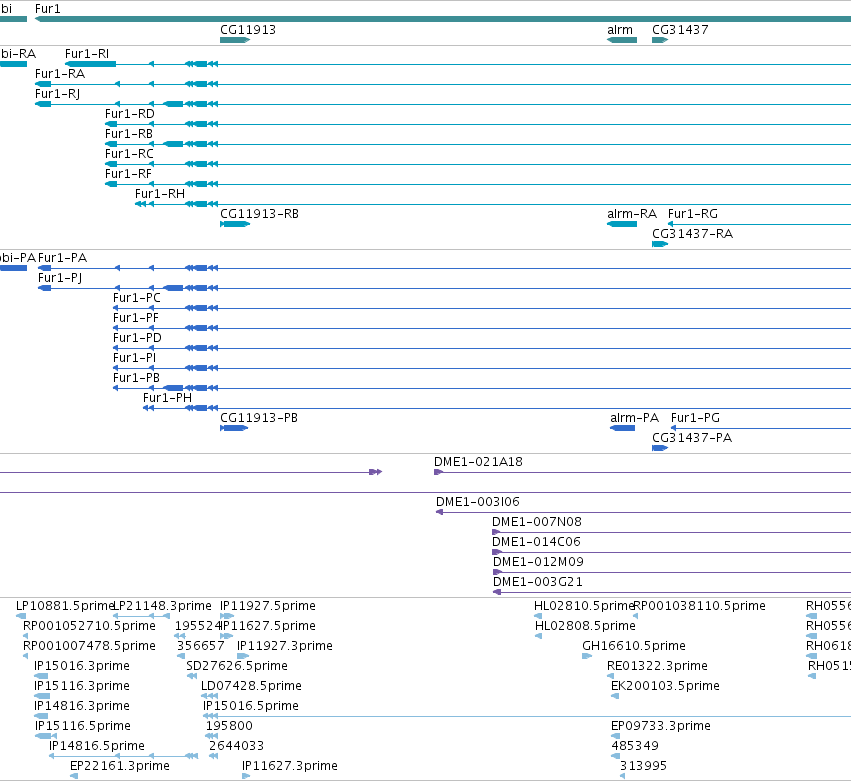The image size is (851, 781).
Task: Select the IP11927.3prime EST
Action: click(x=243, y=656)
